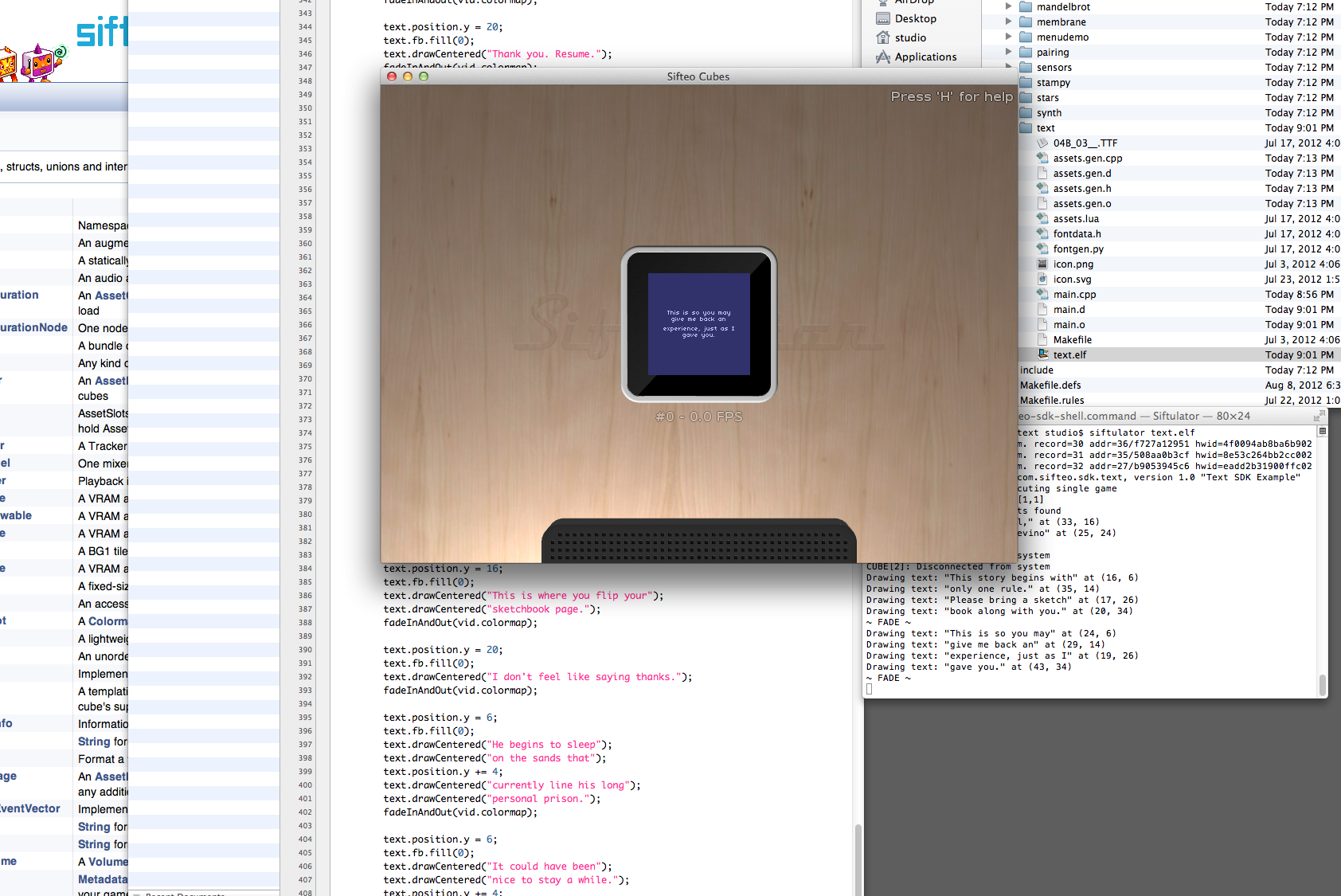Select the main.o file icon

coord(1042,324)
